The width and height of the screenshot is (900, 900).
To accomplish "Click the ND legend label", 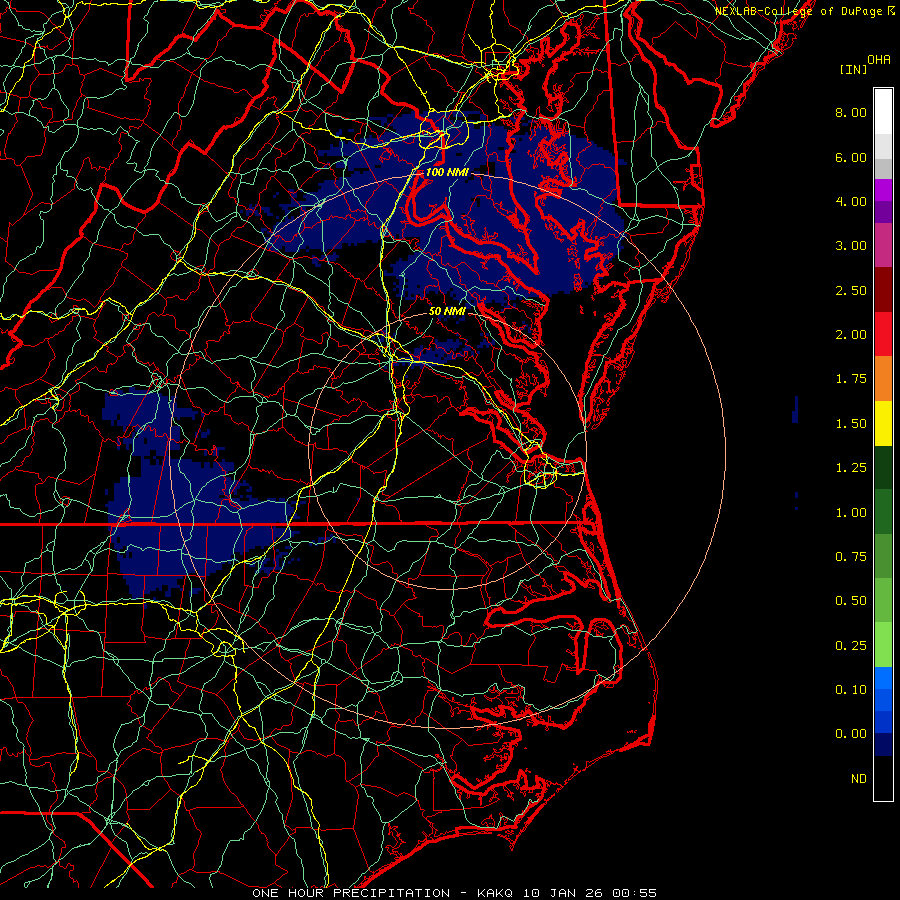I will pyautogui.click(x=859, y=779).
